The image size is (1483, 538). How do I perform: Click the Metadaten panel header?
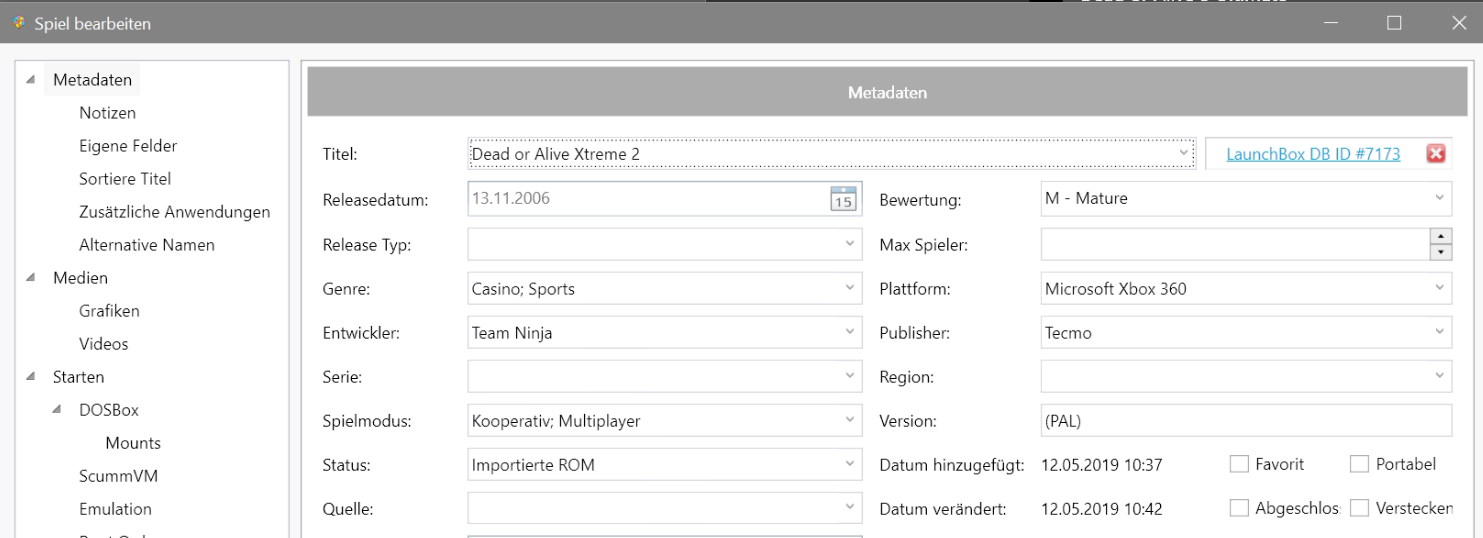coord(887,93)
